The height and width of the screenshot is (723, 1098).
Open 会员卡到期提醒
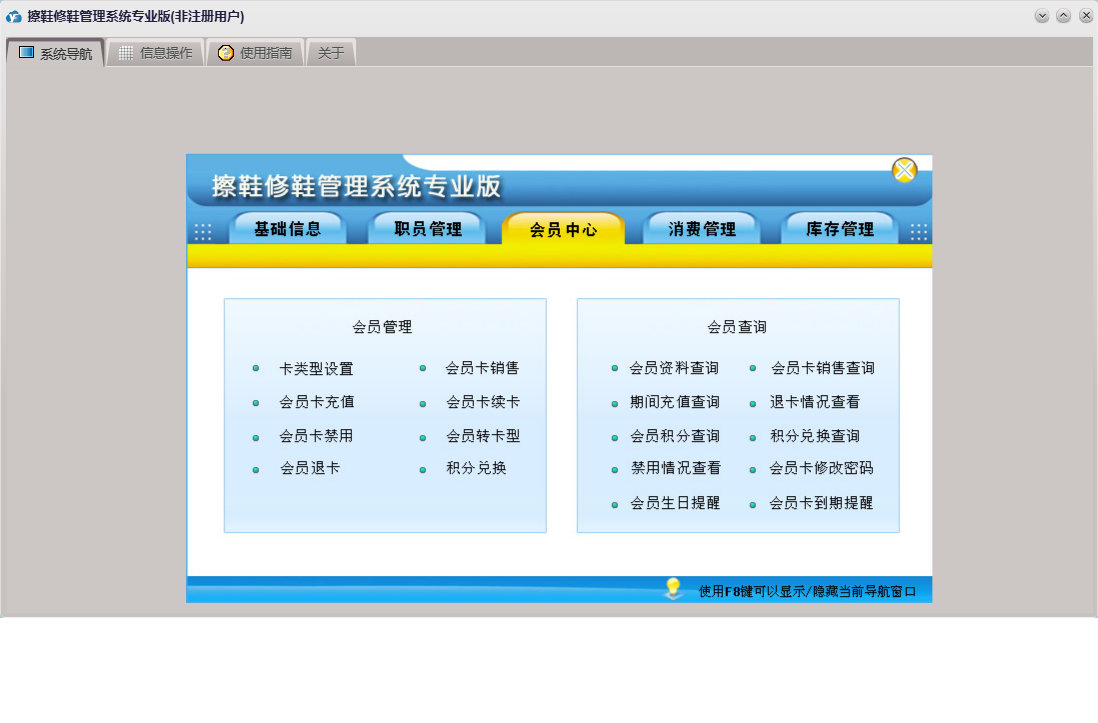tap(821, 503)
